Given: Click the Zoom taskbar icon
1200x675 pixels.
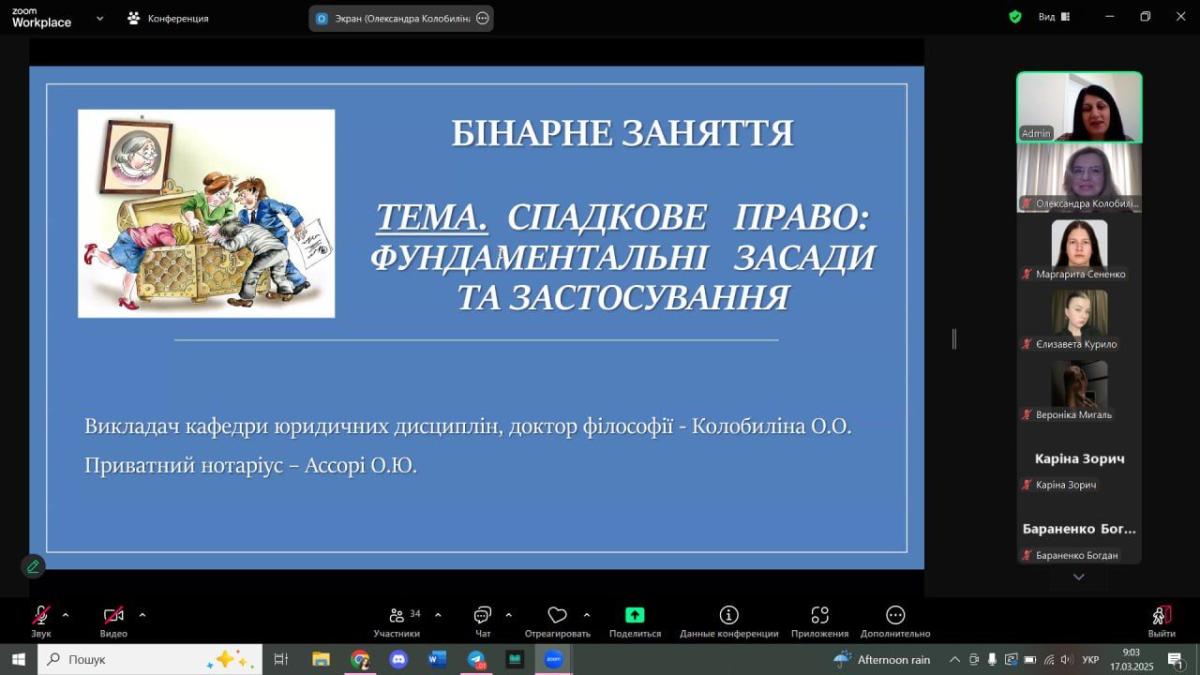Looking at the screenshot, I should point(553,659).
